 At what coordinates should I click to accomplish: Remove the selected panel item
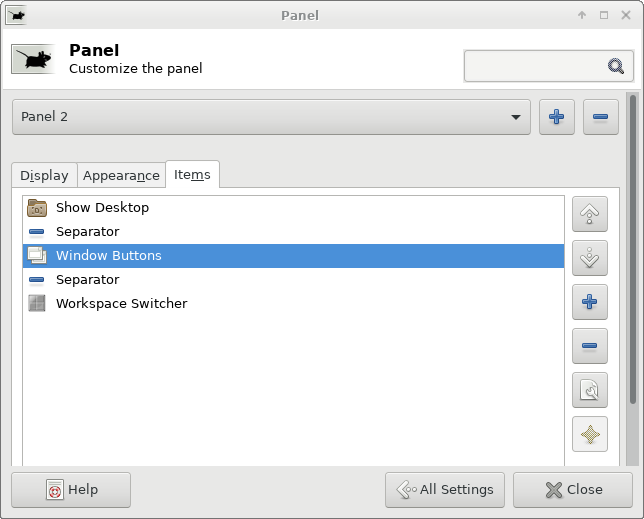pos(589,346)
